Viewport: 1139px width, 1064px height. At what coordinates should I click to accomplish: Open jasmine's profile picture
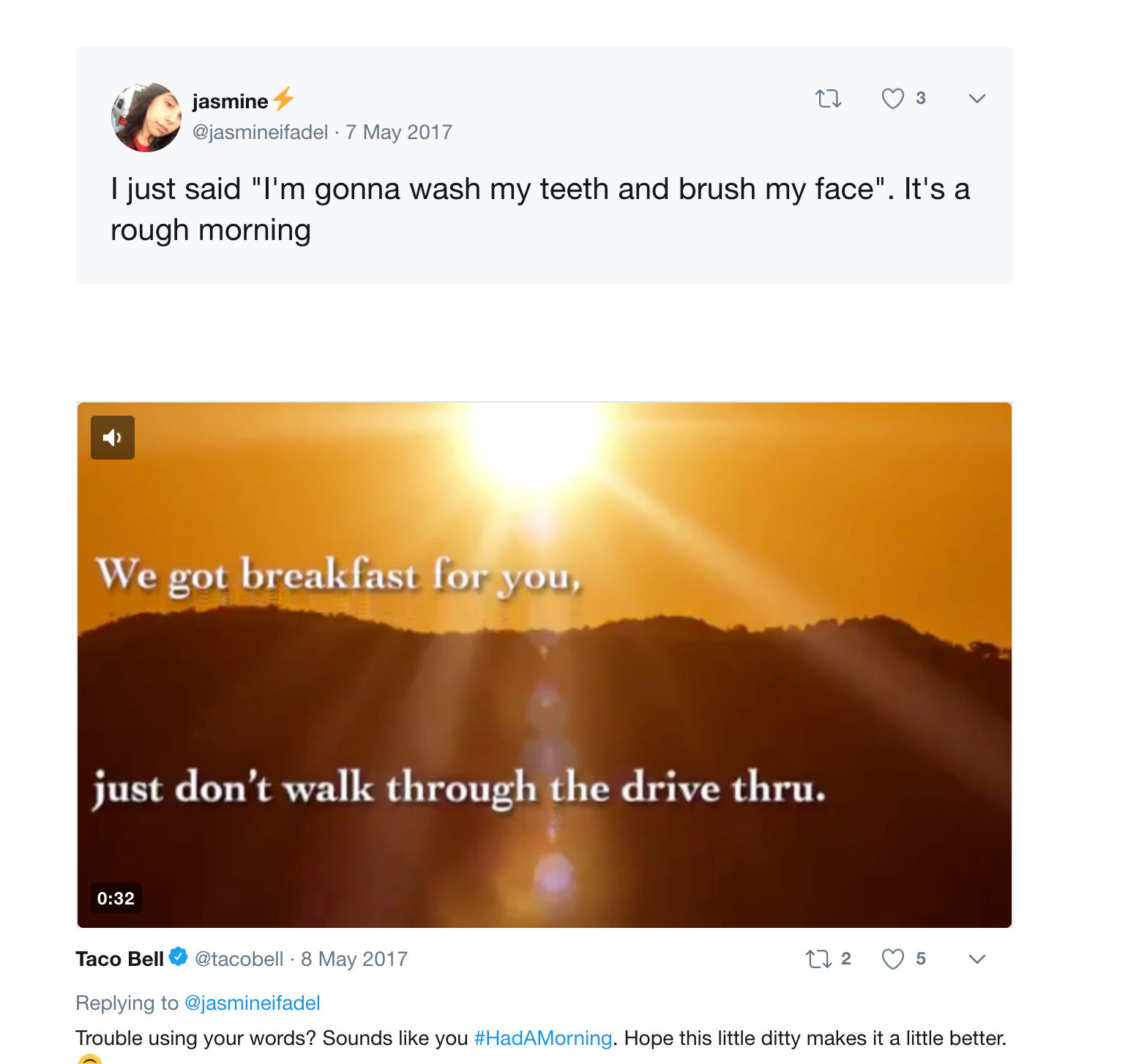tap(146, 117)
